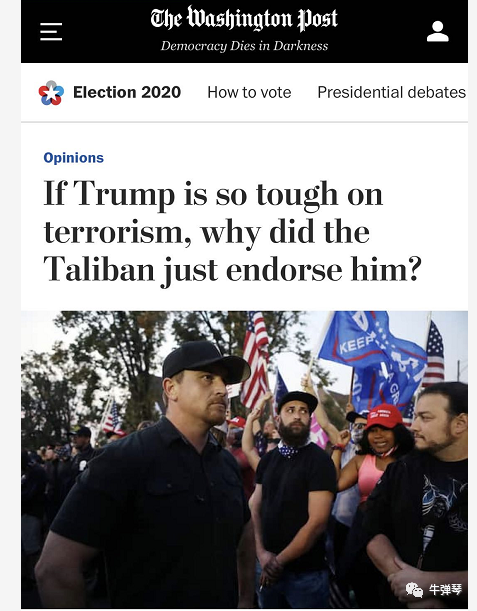Image resolution: width=477 pixels, height=611 pixels.
Task: Go to The Washington Post homepage logo
Action: point(244,19)
